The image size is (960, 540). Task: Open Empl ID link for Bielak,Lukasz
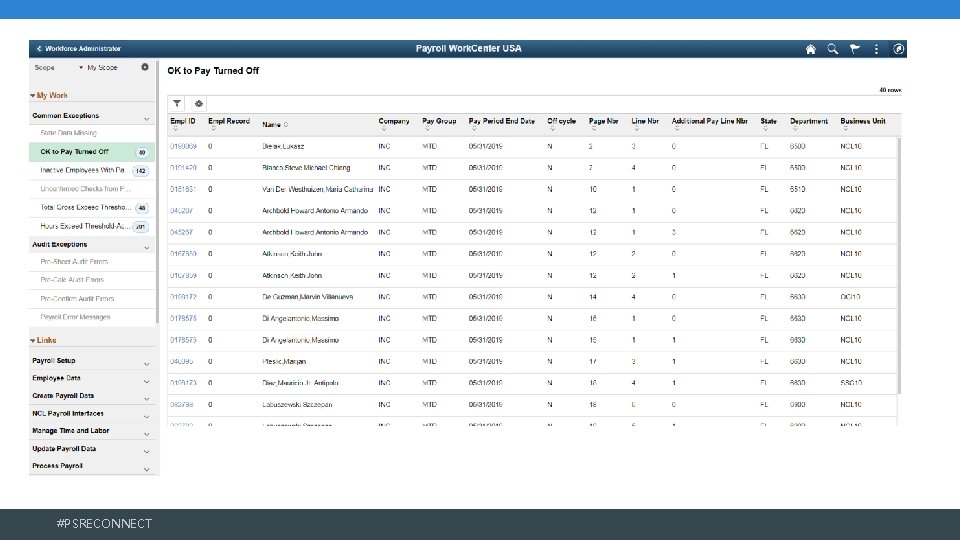pos(183,147)
